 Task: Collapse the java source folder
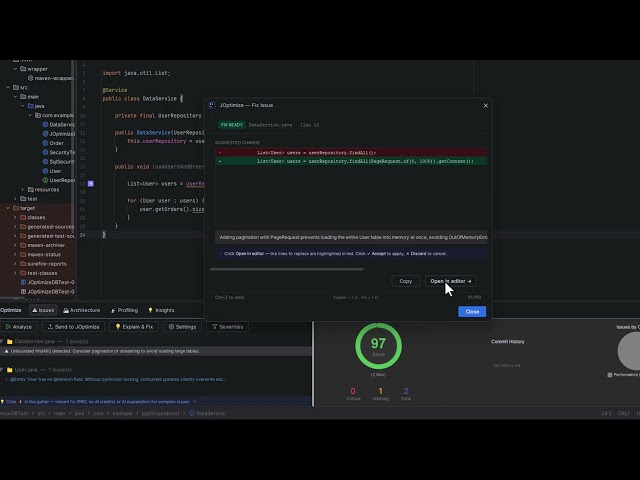point(23,106)
